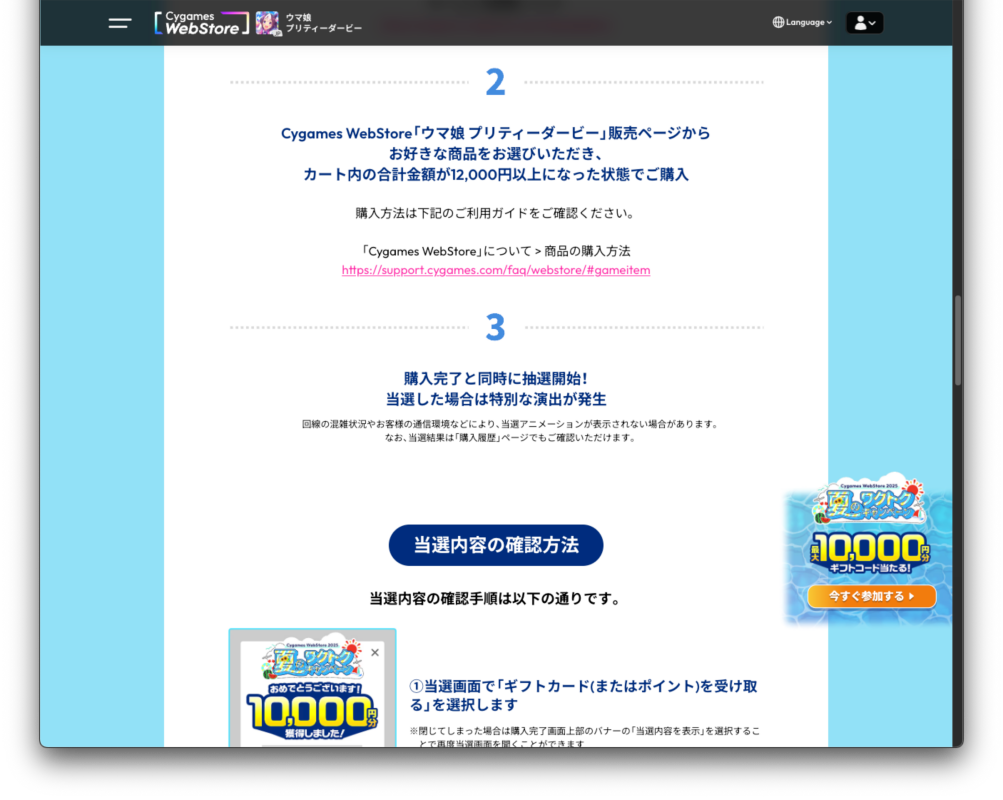
Task: Expand the account menu chevron
Action: 873,23
